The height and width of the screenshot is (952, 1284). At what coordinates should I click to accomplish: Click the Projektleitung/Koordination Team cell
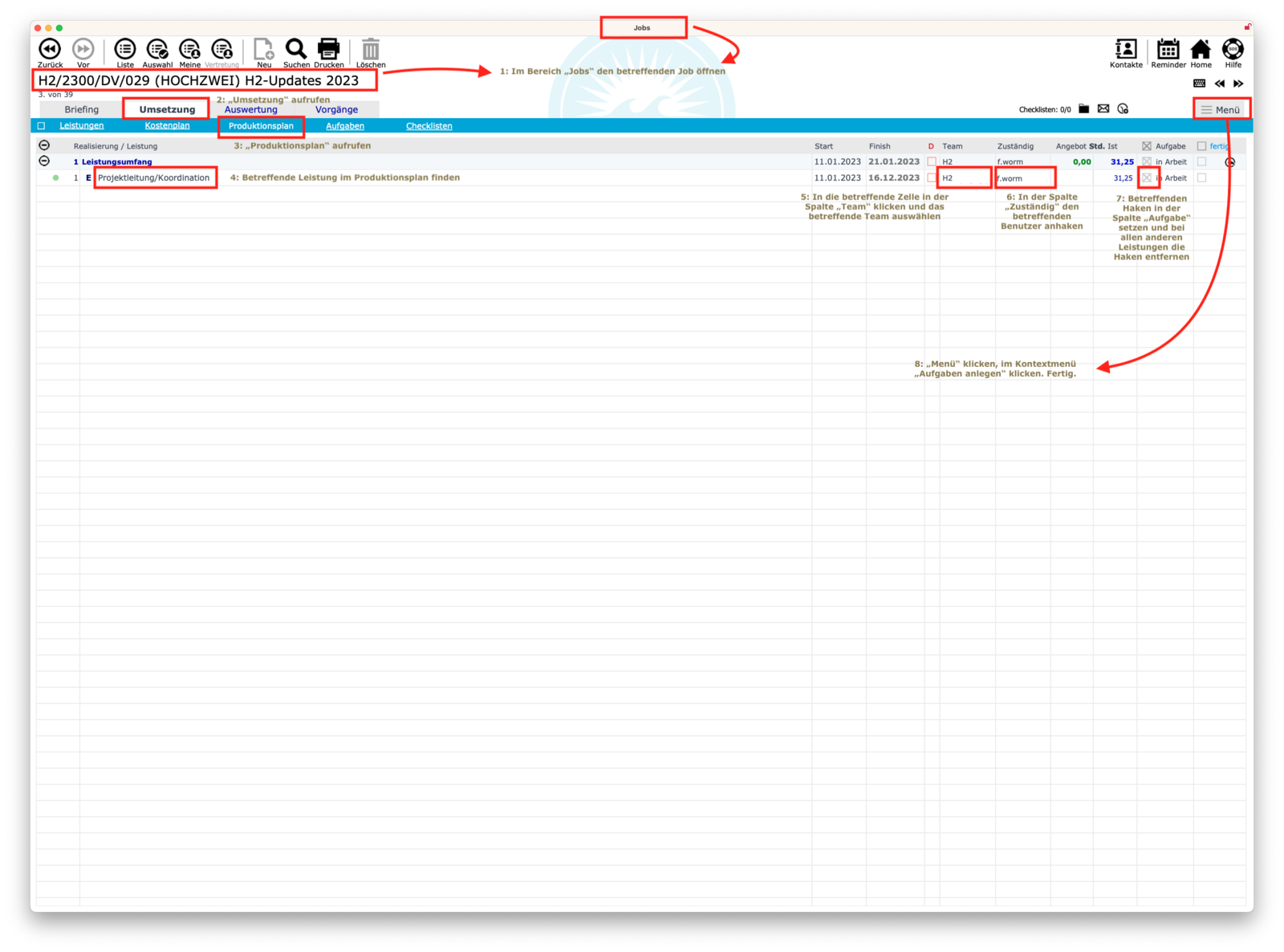964,178
